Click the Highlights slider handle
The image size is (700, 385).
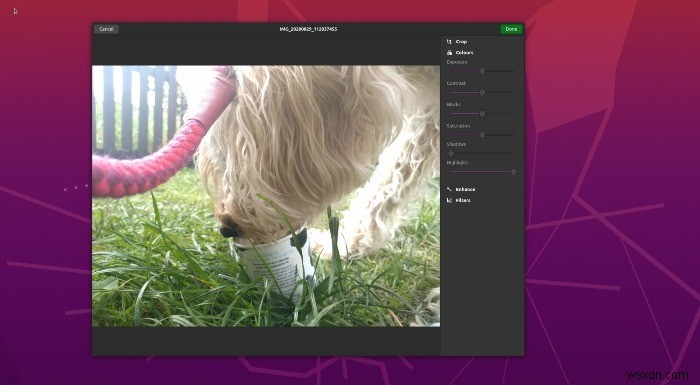click(513, 172)
